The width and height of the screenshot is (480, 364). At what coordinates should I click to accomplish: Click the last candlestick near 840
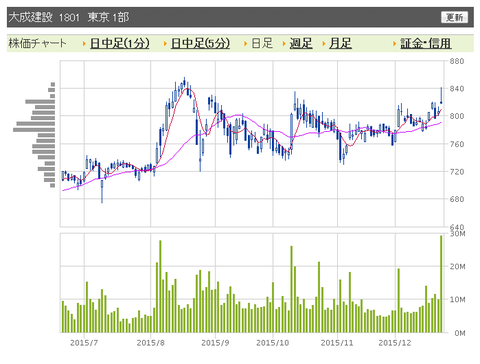pos(441,95)
